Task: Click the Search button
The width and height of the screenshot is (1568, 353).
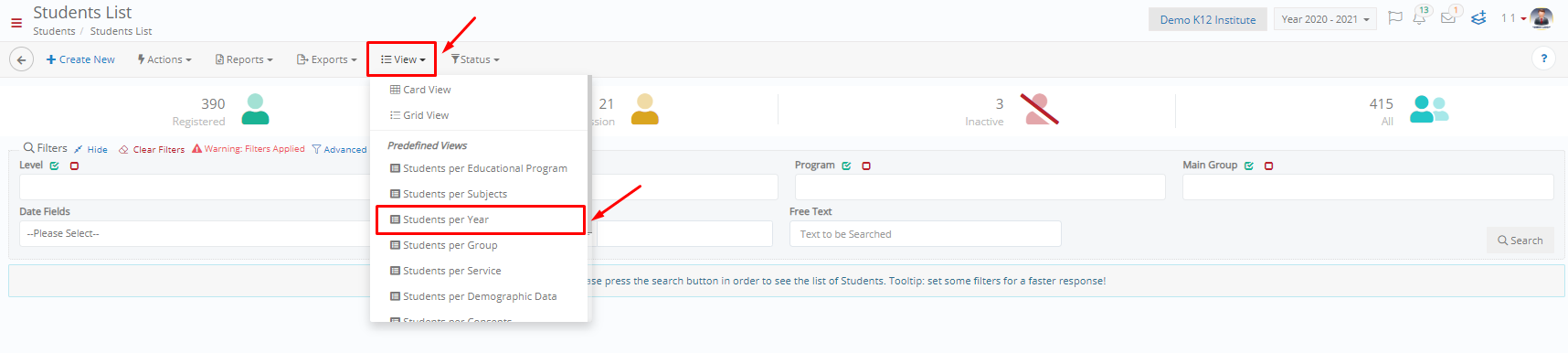Action: click(1520, 241)
